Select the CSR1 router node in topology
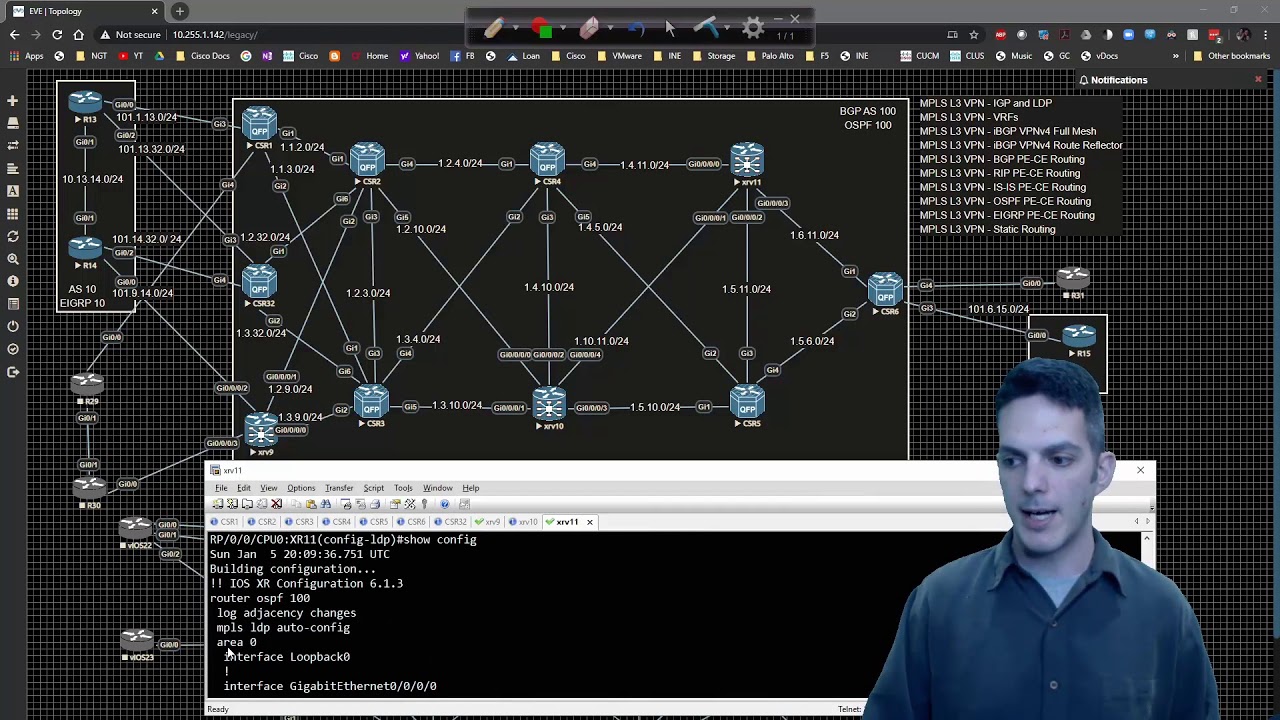Screen dimensions: 1280x720 pos(259,125)
